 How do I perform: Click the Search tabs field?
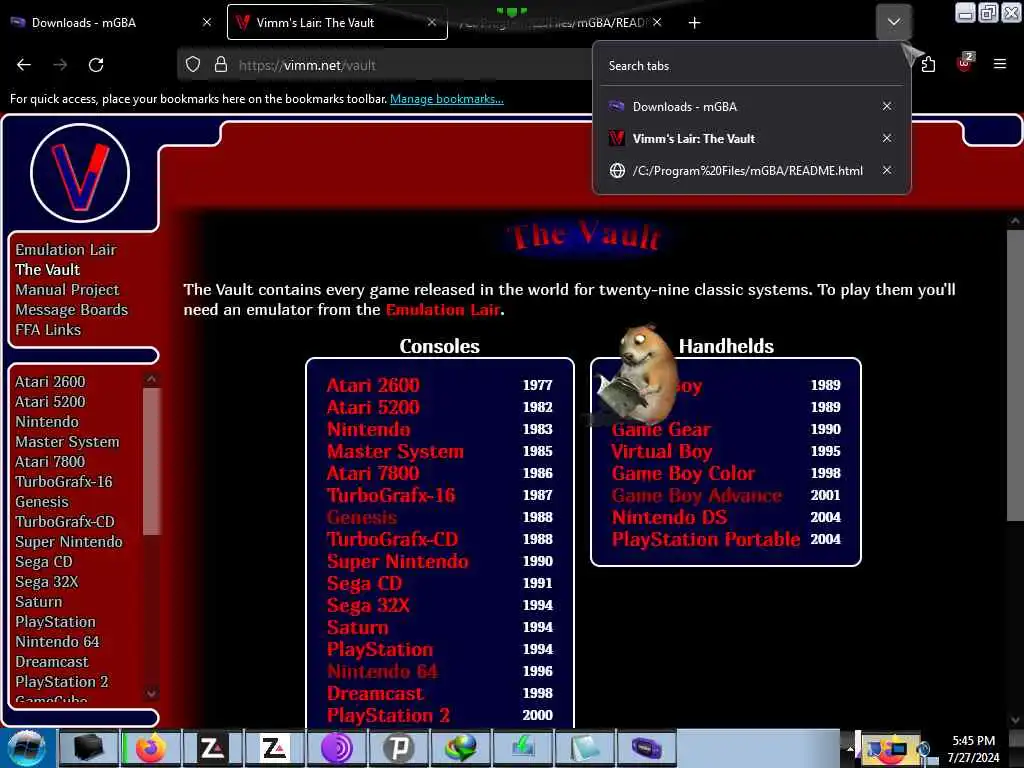point(751,66)
